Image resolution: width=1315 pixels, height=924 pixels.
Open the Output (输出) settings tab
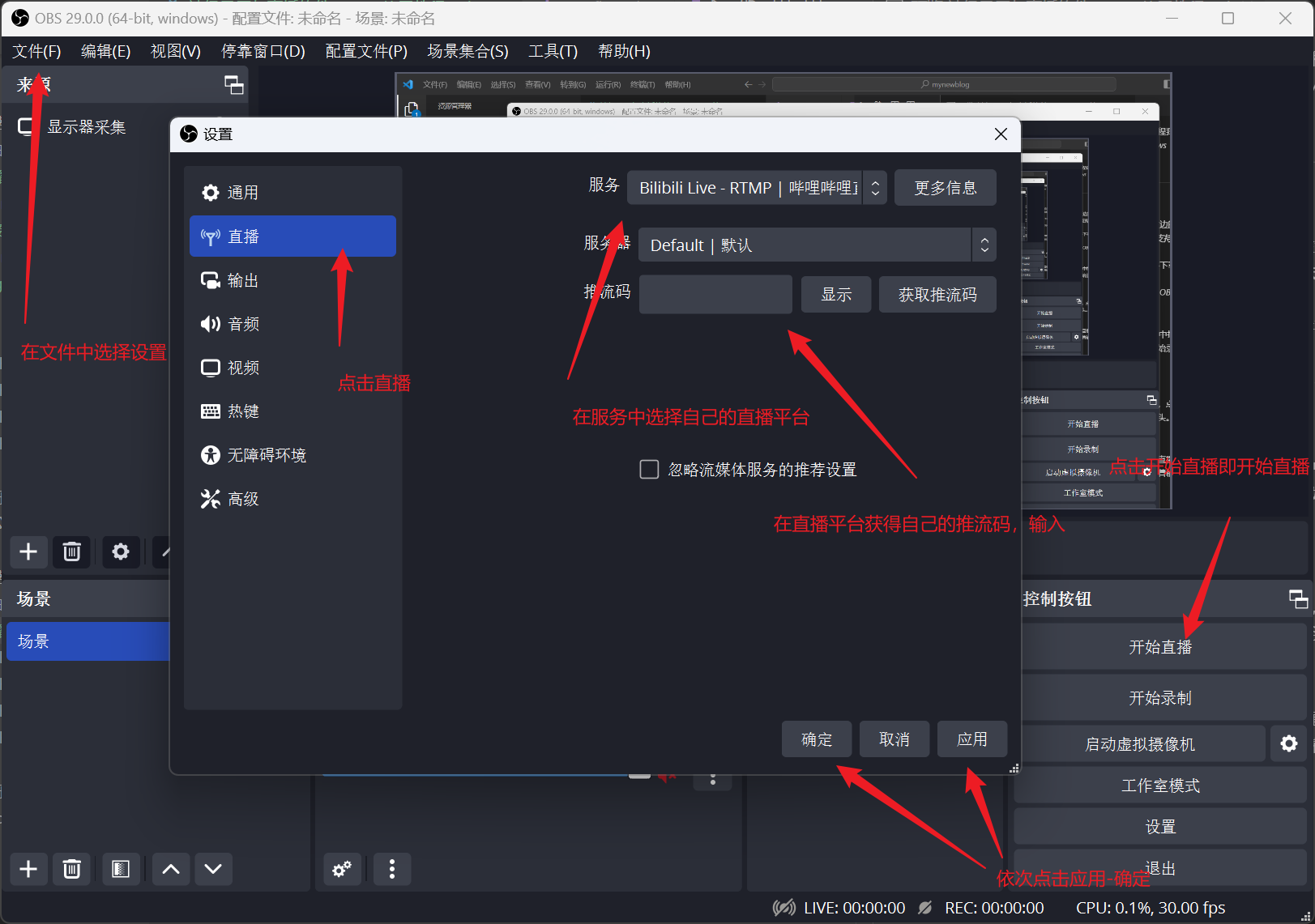(292, 280)
